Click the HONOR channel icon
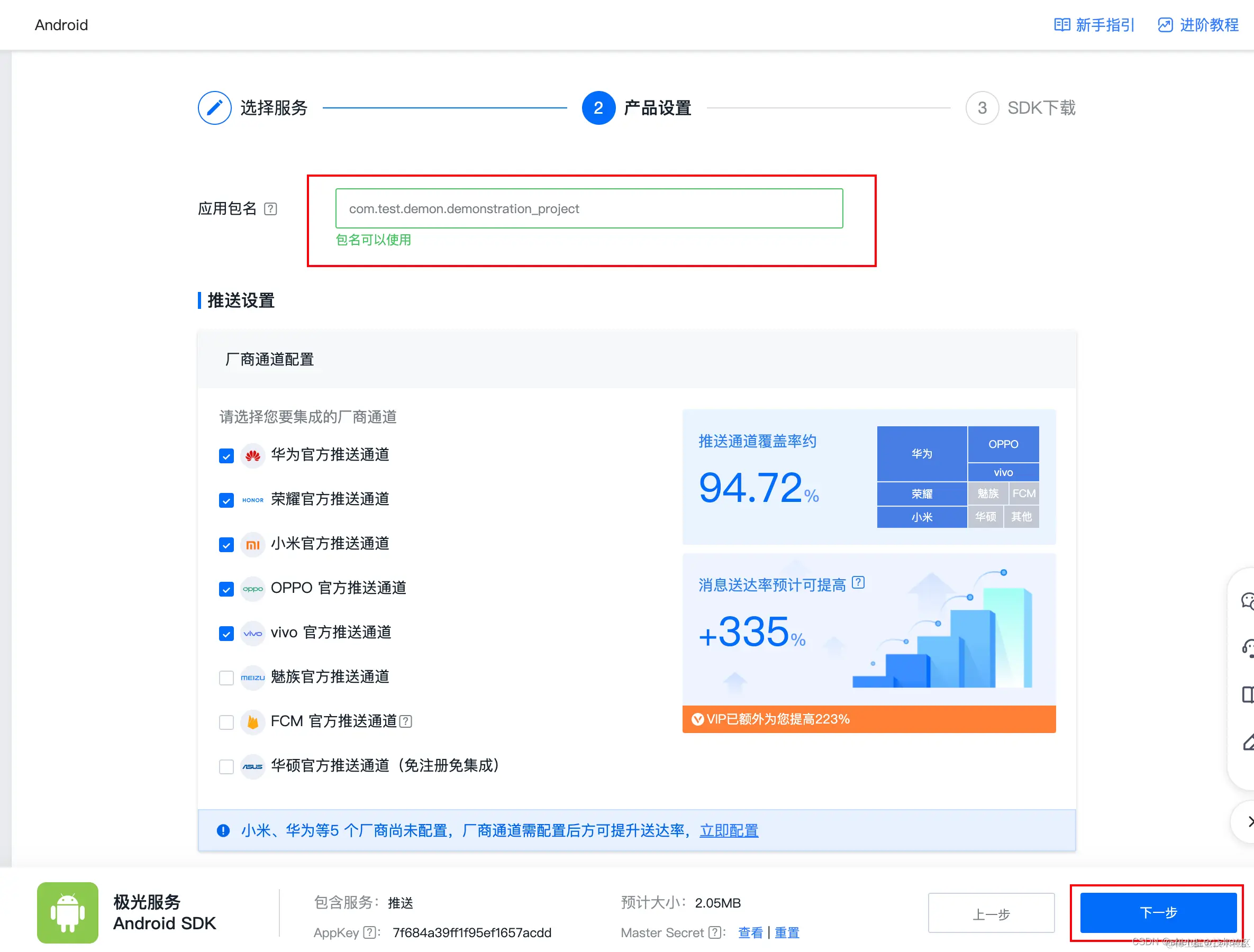Screen dimensions: 1254x952 coord(253,500)
